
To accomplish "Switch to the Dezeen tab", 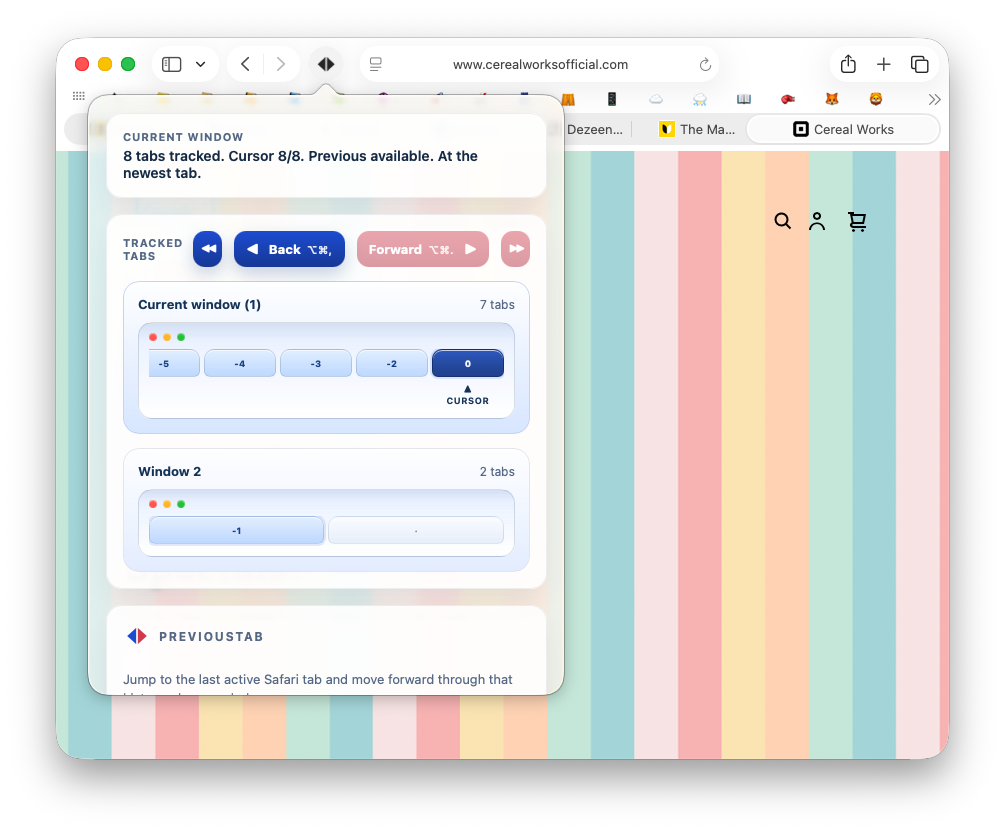I will pos(594,128).
